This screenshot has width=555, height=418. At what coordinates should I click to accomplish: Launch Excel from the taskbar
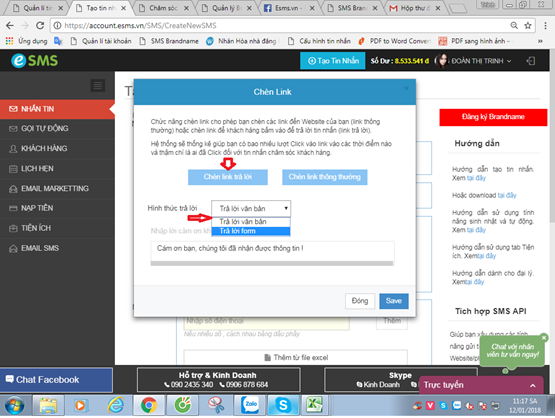pos(314,405)
